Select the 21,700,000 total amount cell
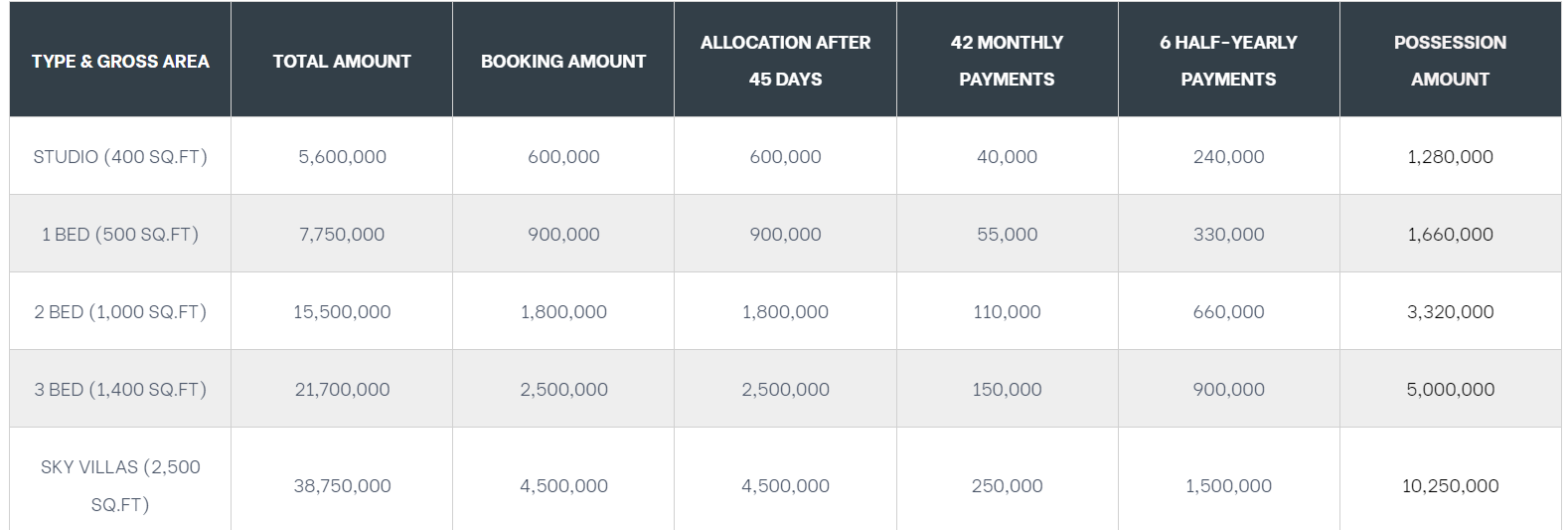1568x530 pixels. tap(342, 389)
